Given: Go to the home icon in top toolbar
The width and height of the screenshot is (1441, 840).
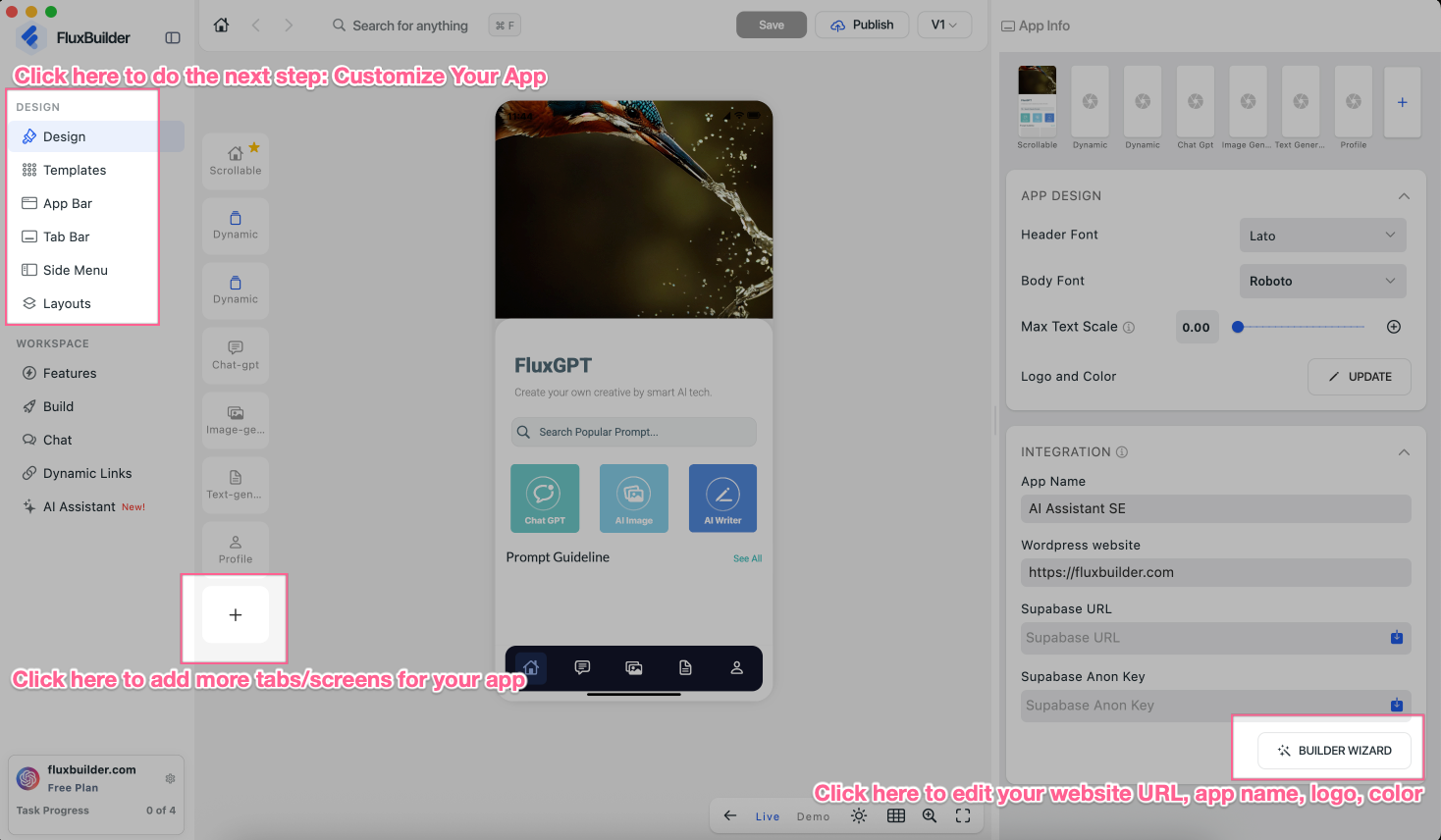Looking at the screenshot, I should click(222, 26).
